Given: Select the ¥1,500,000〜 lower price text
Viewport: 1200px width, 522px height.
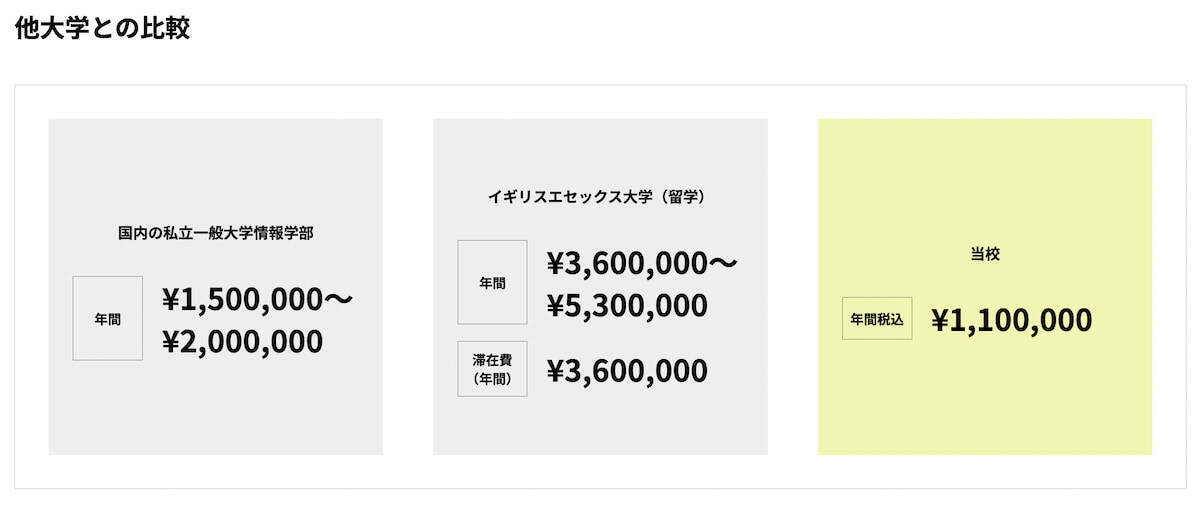Looking at the screenshot, I should [257, 299].
